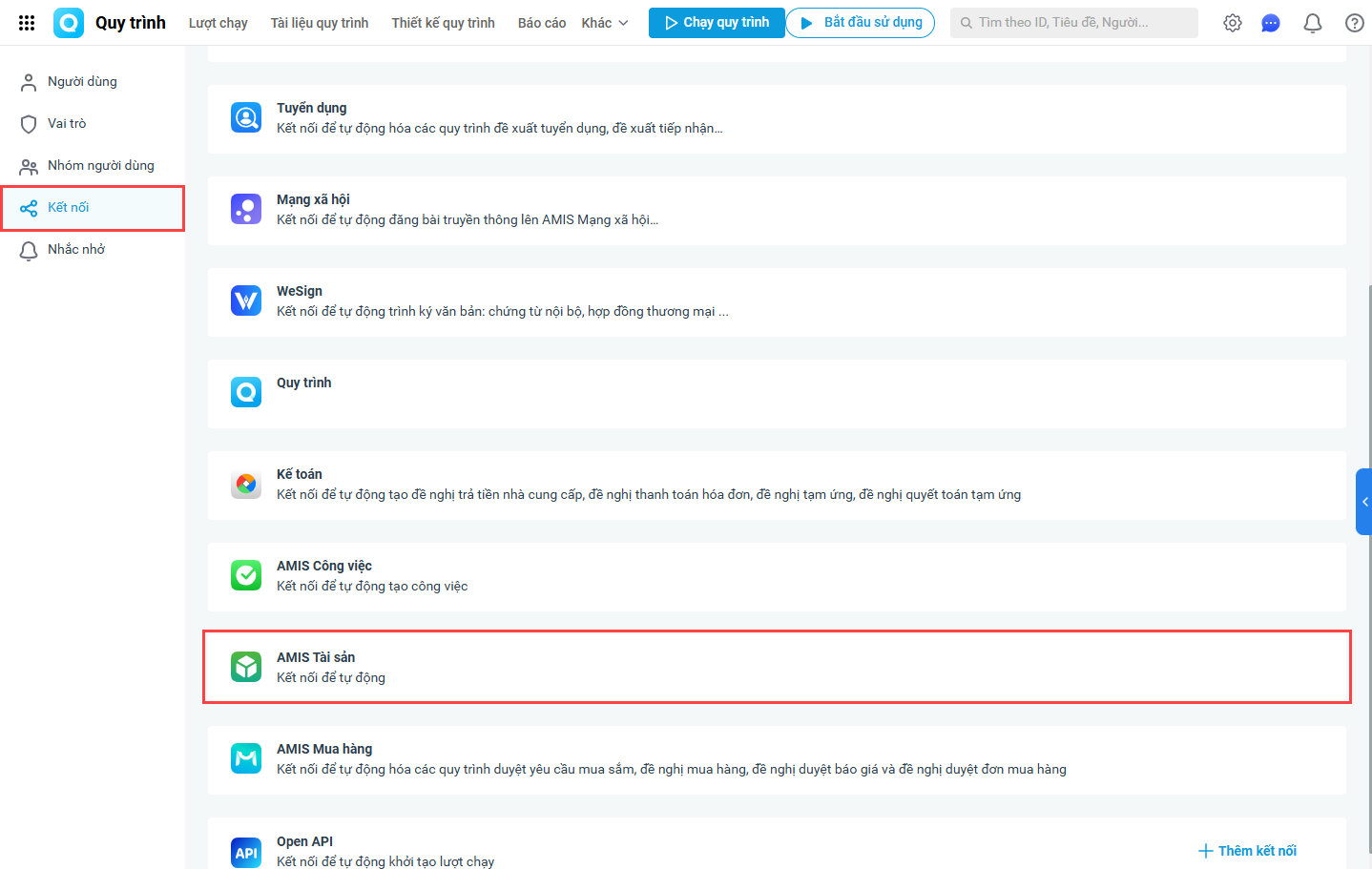Open notifications bell icon
The image size is (1372, 869).
click(x=1313, y=23)
